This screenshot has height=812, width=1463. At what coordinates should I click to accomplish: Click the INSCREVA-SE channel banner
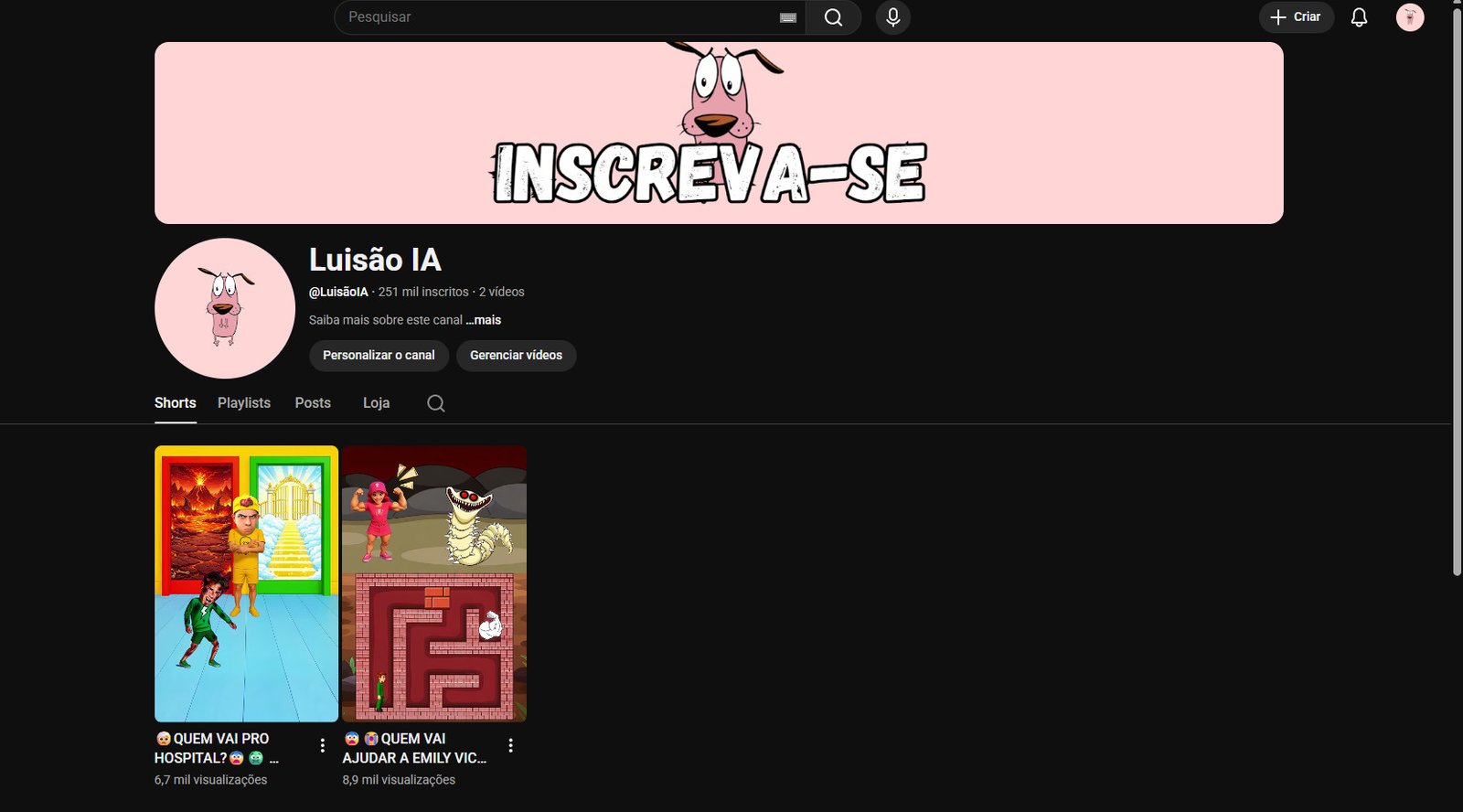tap(719, 133)
